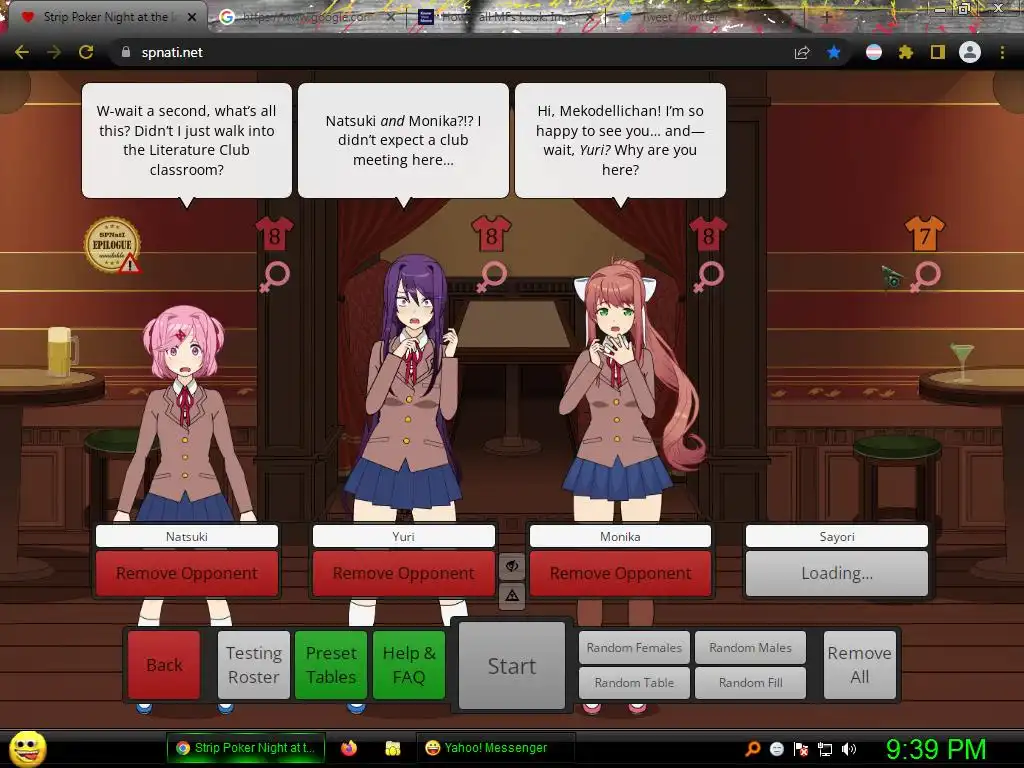Click Random Table button
The image size is (1024, 768).
[x=634, y=682]
